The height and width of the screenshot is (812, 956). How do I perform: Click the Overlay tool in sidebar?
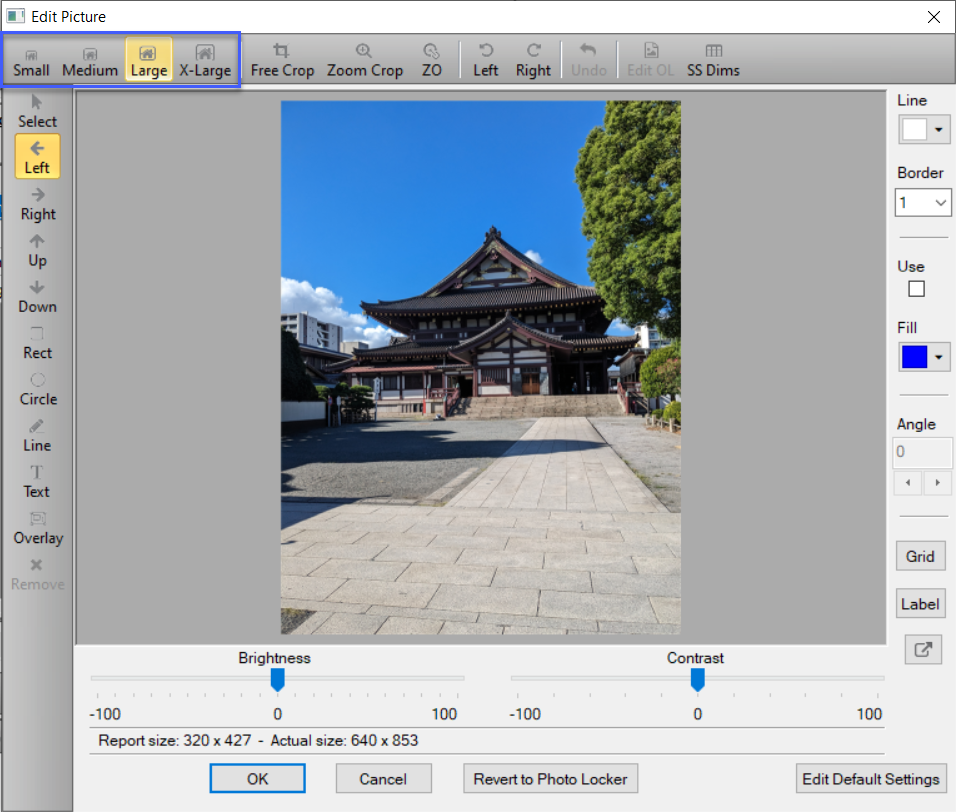(x=38, y=527)
